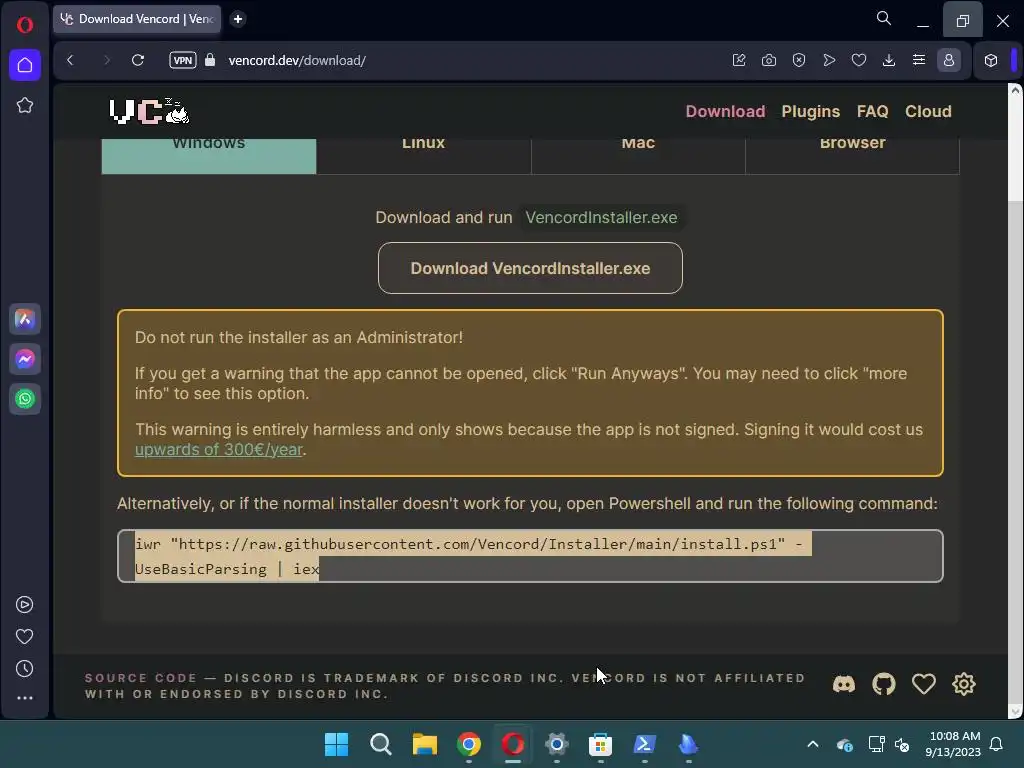Open the notification bell in the taskbar

[997, 744]
